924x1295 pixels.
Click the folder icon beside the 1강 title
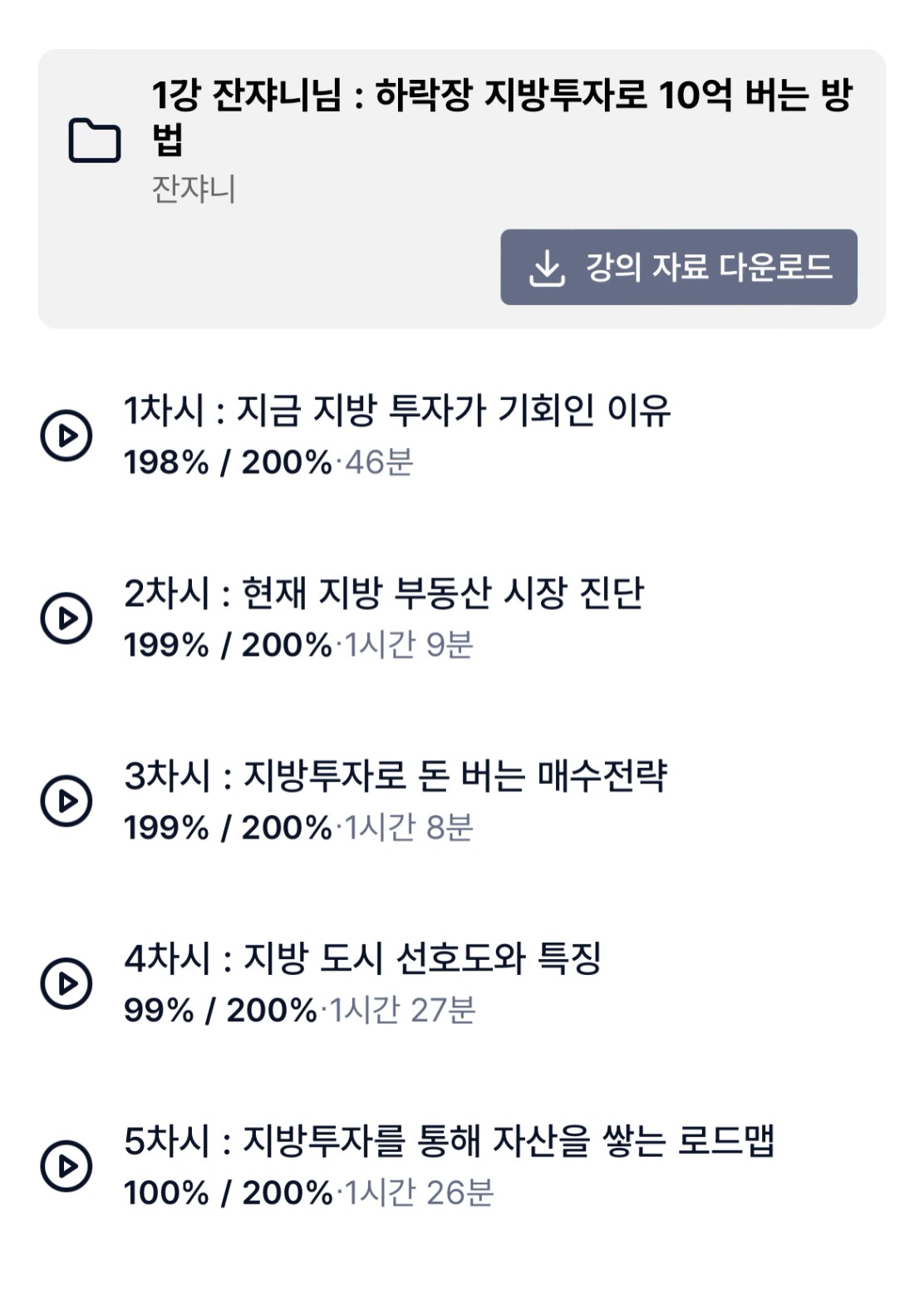pos(94,140)
